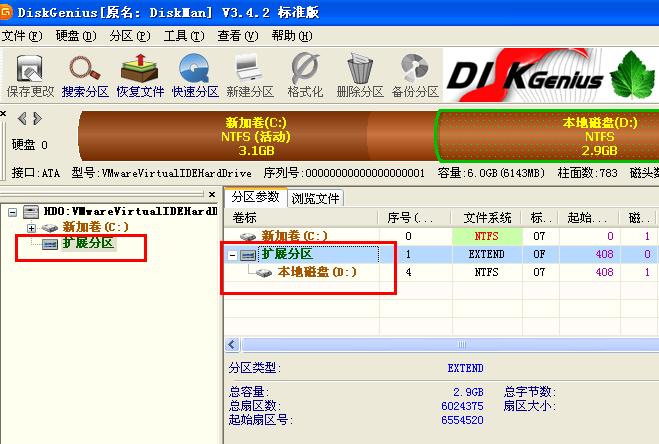
Task: Select 扩展分区 row in partition table
Action: (441, 254)
